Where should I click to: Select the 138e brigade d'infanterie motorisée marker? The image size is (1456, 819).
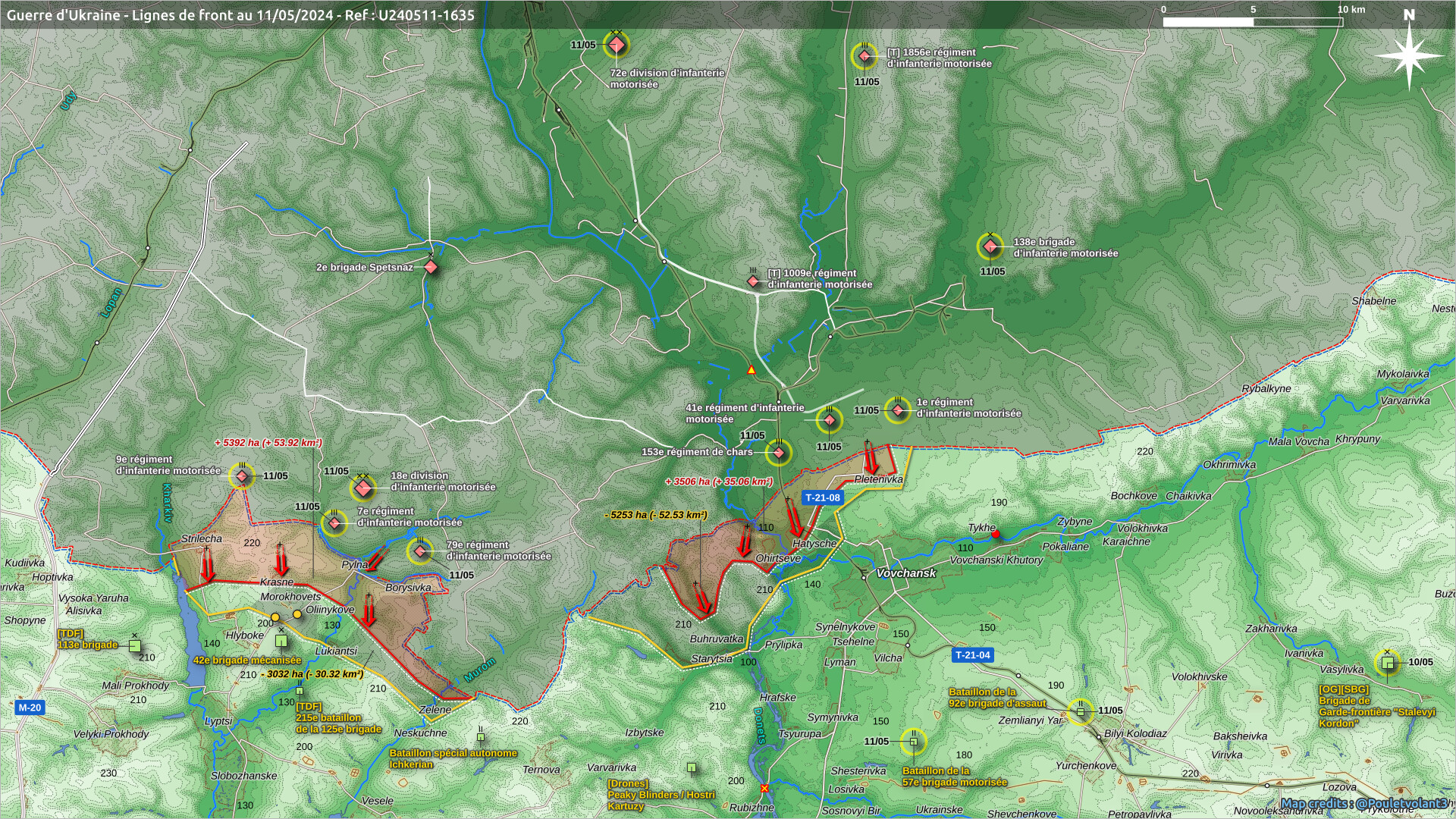pos(990,246)
